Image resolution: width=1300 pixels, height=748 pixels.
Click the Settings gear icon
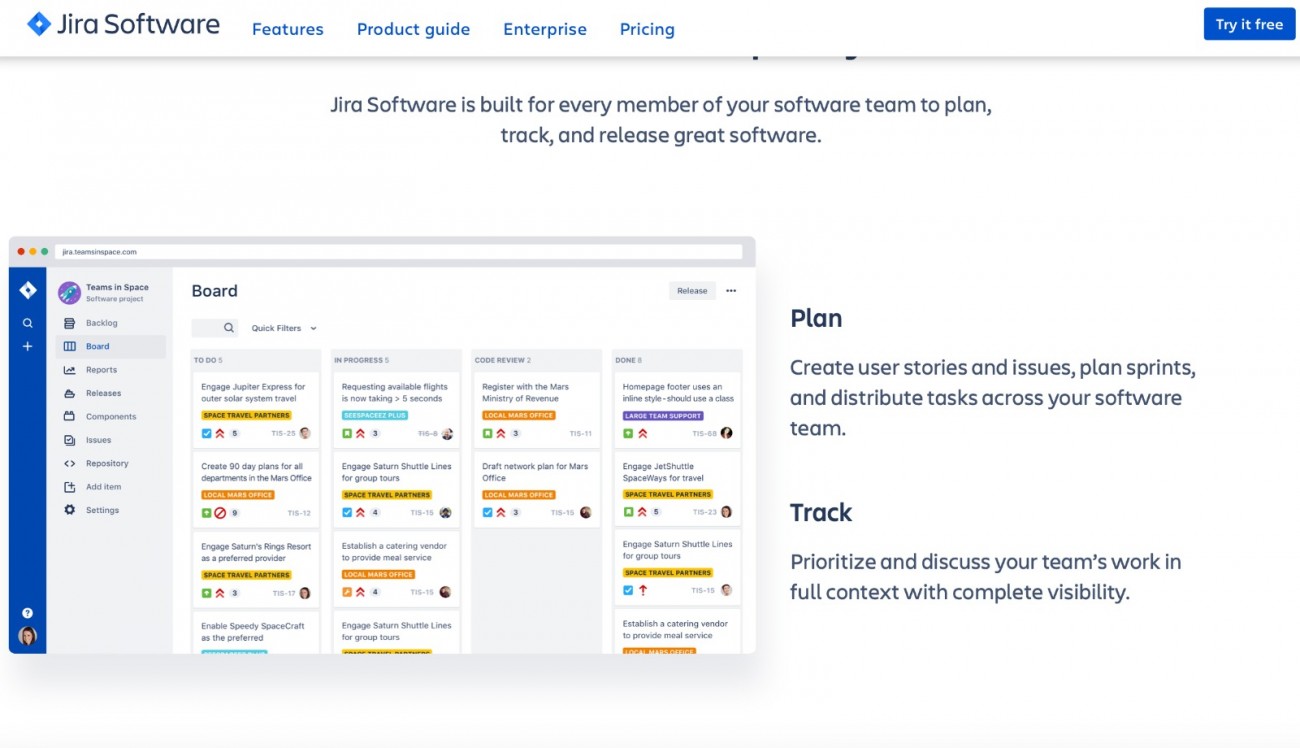click(x=69, y=510)
